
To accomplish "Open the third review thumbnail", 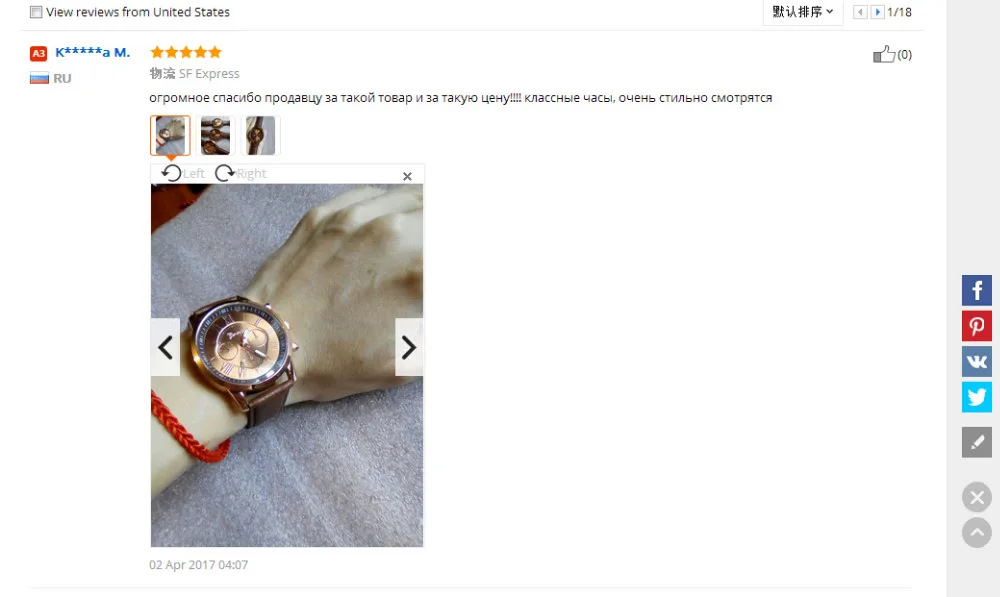I will (x=260, y=135).
